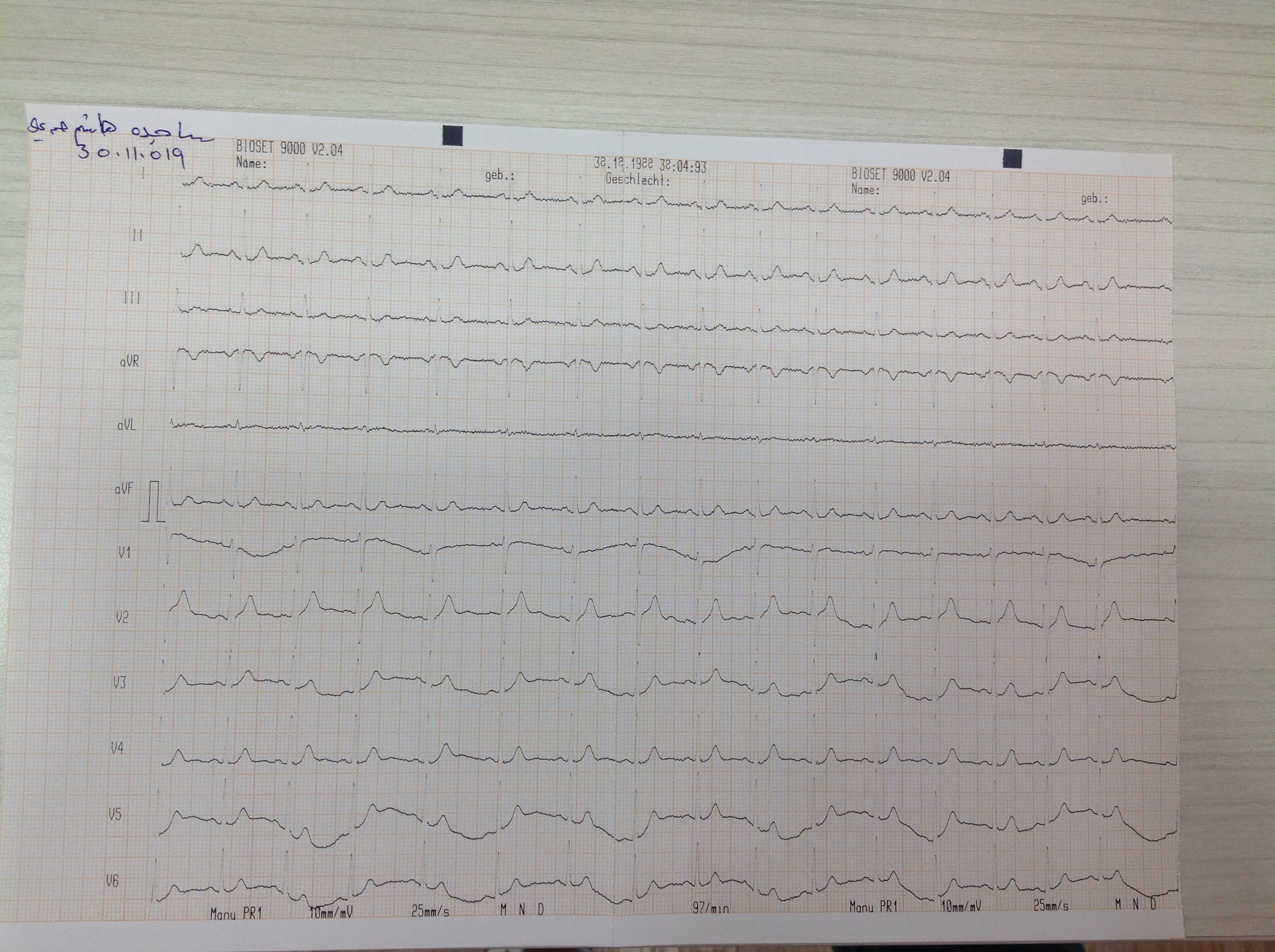
Task: Click the lead II label
Action: point(137,236)
